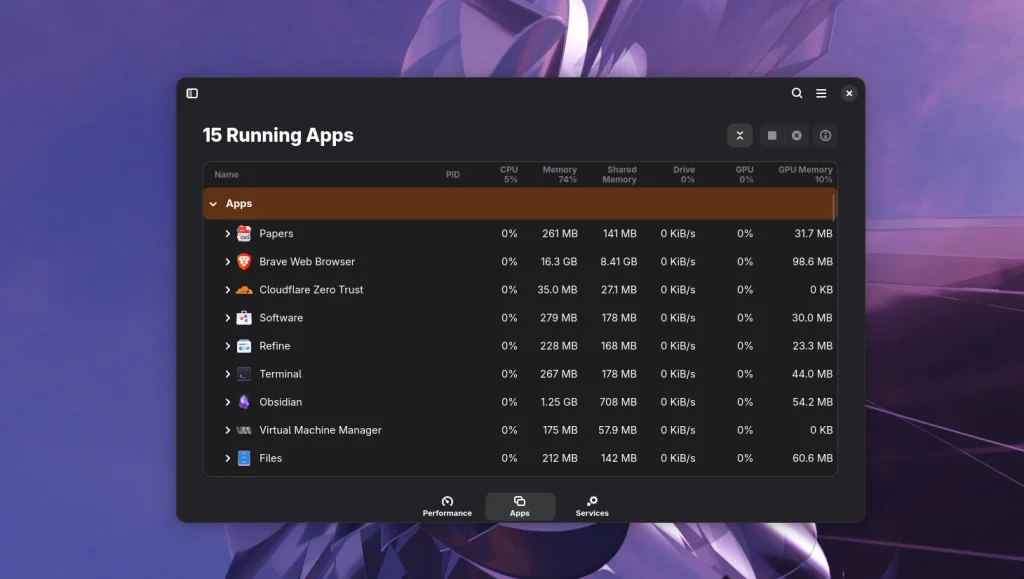This screenshot has width=1024, height=579.
Task: Sort apps by the Memory column
Action: point(559,173)
